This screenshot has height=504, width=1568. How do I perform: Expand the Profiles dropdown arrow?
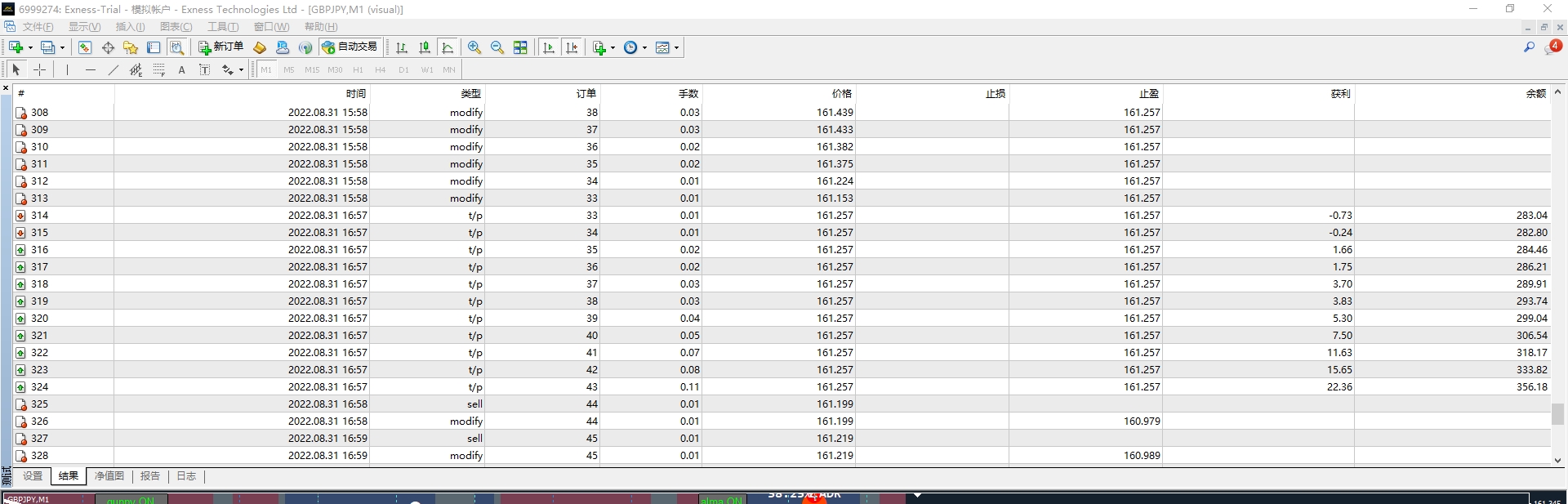(x=62, y=47)
